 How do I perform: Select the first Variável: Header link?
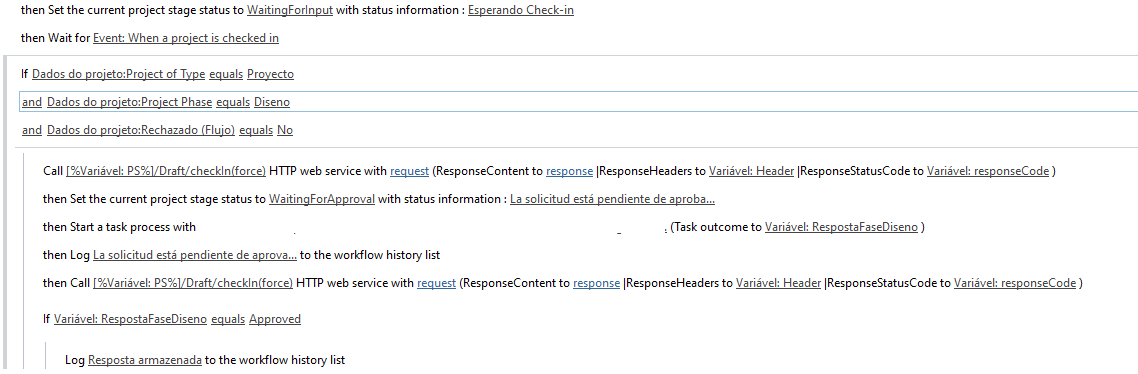751,171
